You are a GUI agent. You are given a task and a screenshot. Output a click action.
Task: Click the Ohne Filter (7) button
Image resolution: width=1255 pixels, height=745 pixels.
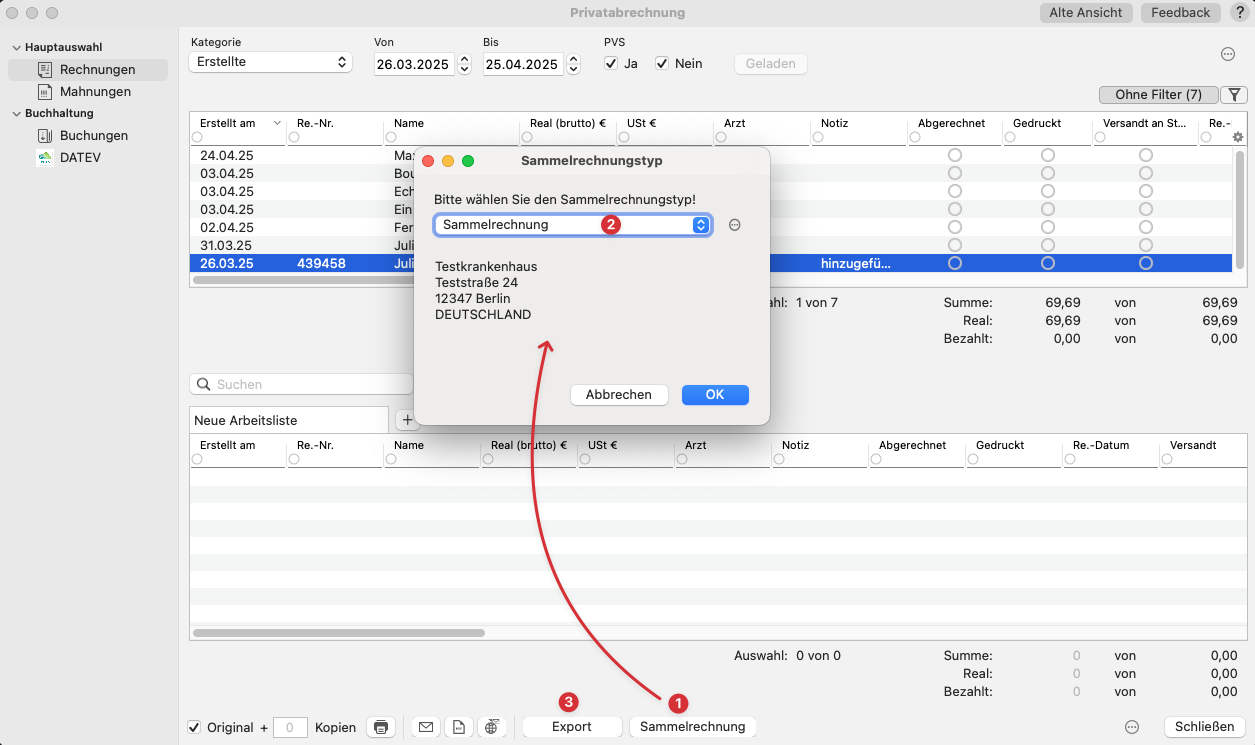tap(1158, 95)
